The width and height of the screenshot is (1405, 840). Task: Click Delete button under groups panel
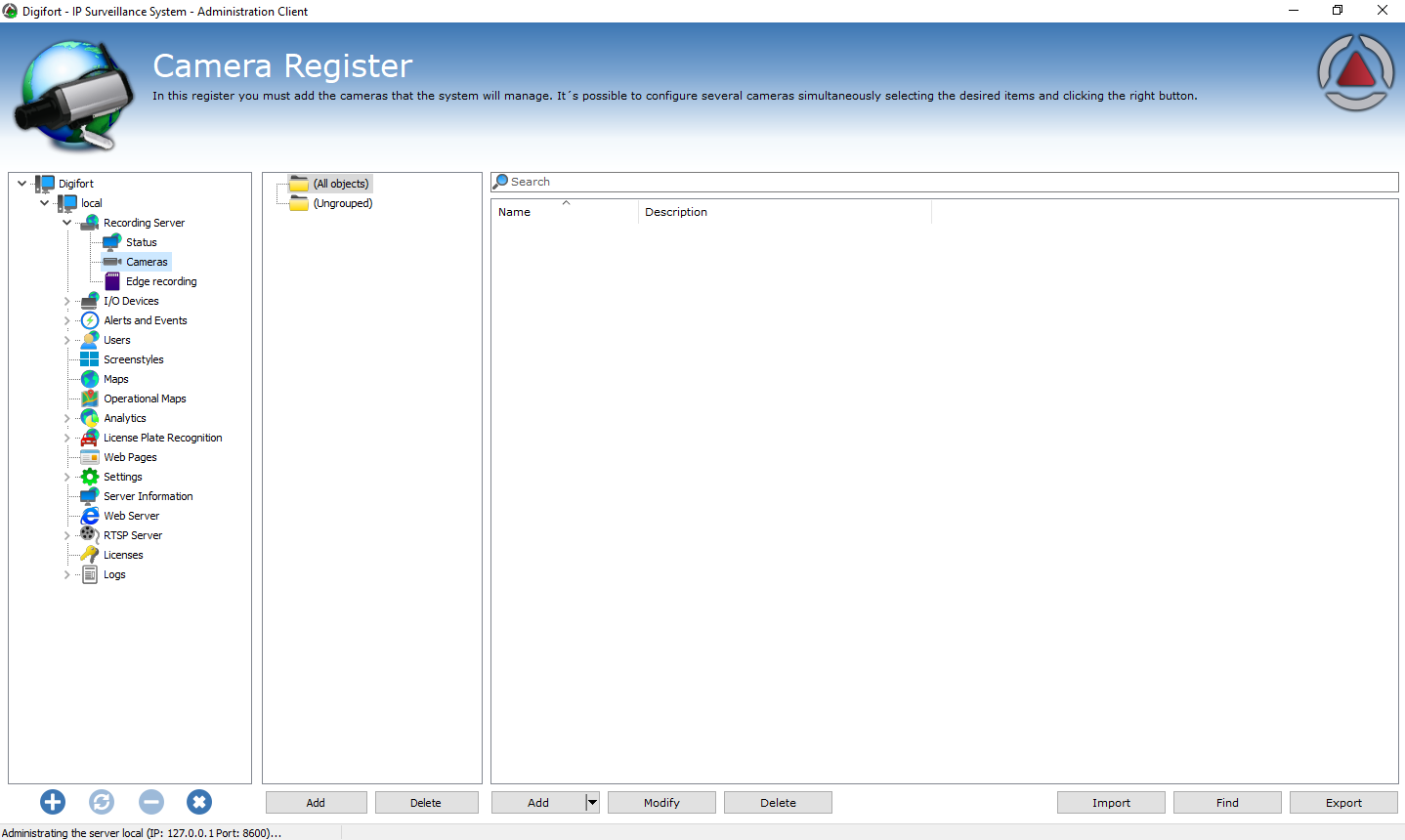426,802
